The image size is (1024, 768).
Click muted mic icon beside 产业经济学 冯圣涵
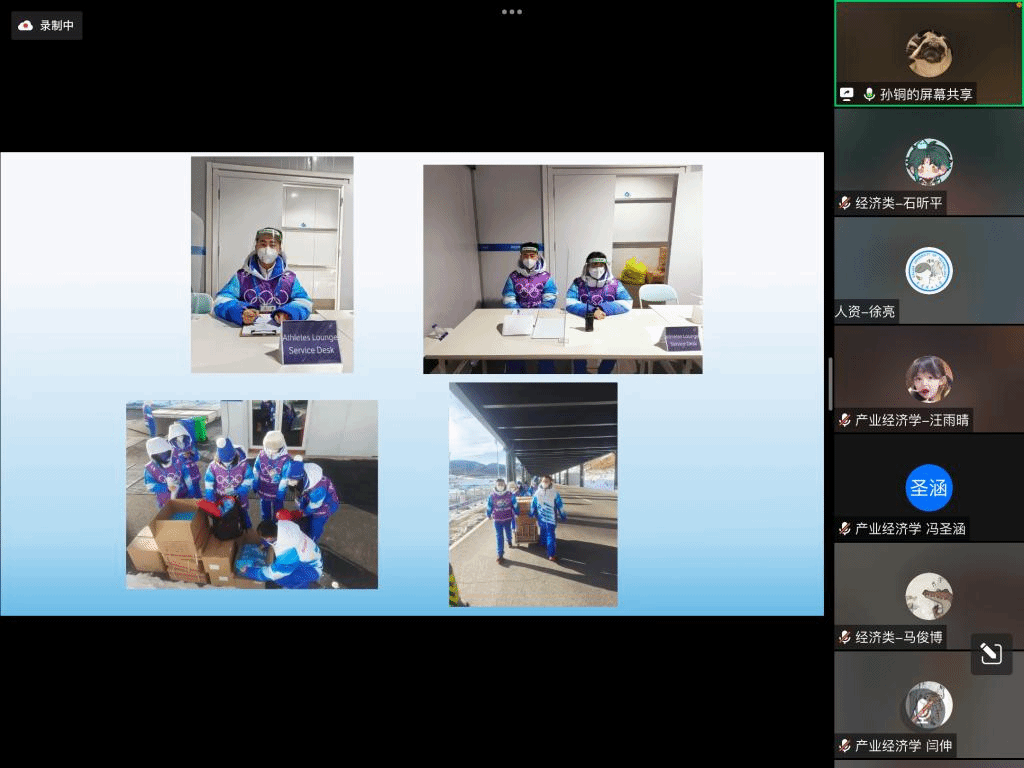tap(845, 529)
